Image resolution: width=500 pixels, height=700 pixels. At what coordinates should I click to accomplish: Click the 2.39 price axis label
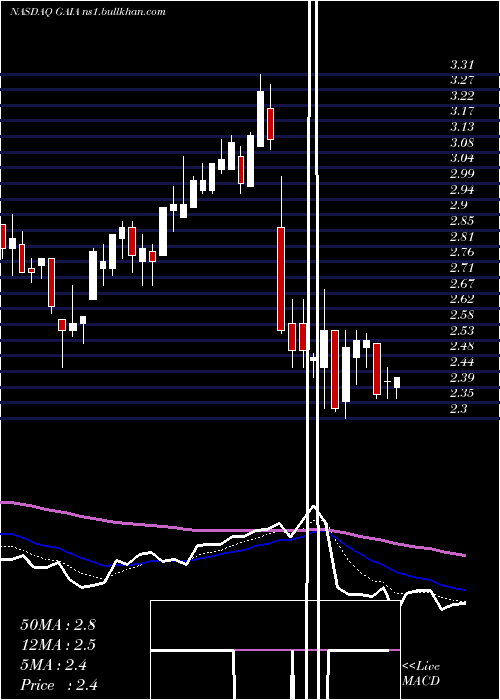(462, 378)
